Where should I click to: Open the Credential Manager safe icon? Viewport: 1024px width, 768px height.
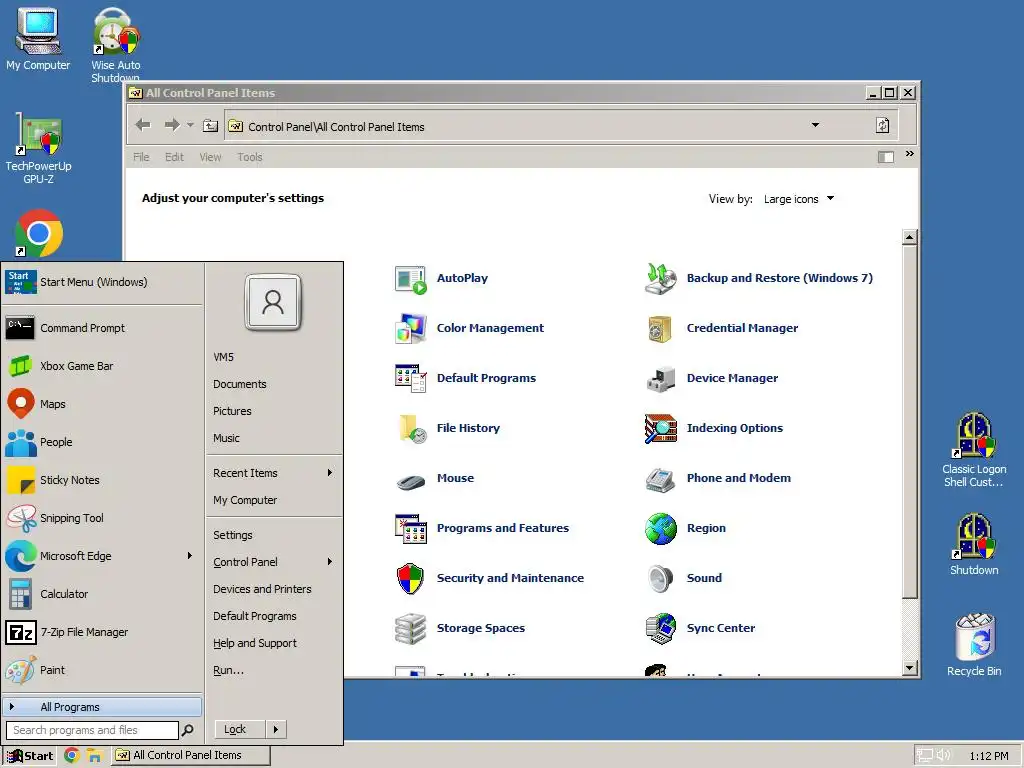coord(660,328)
